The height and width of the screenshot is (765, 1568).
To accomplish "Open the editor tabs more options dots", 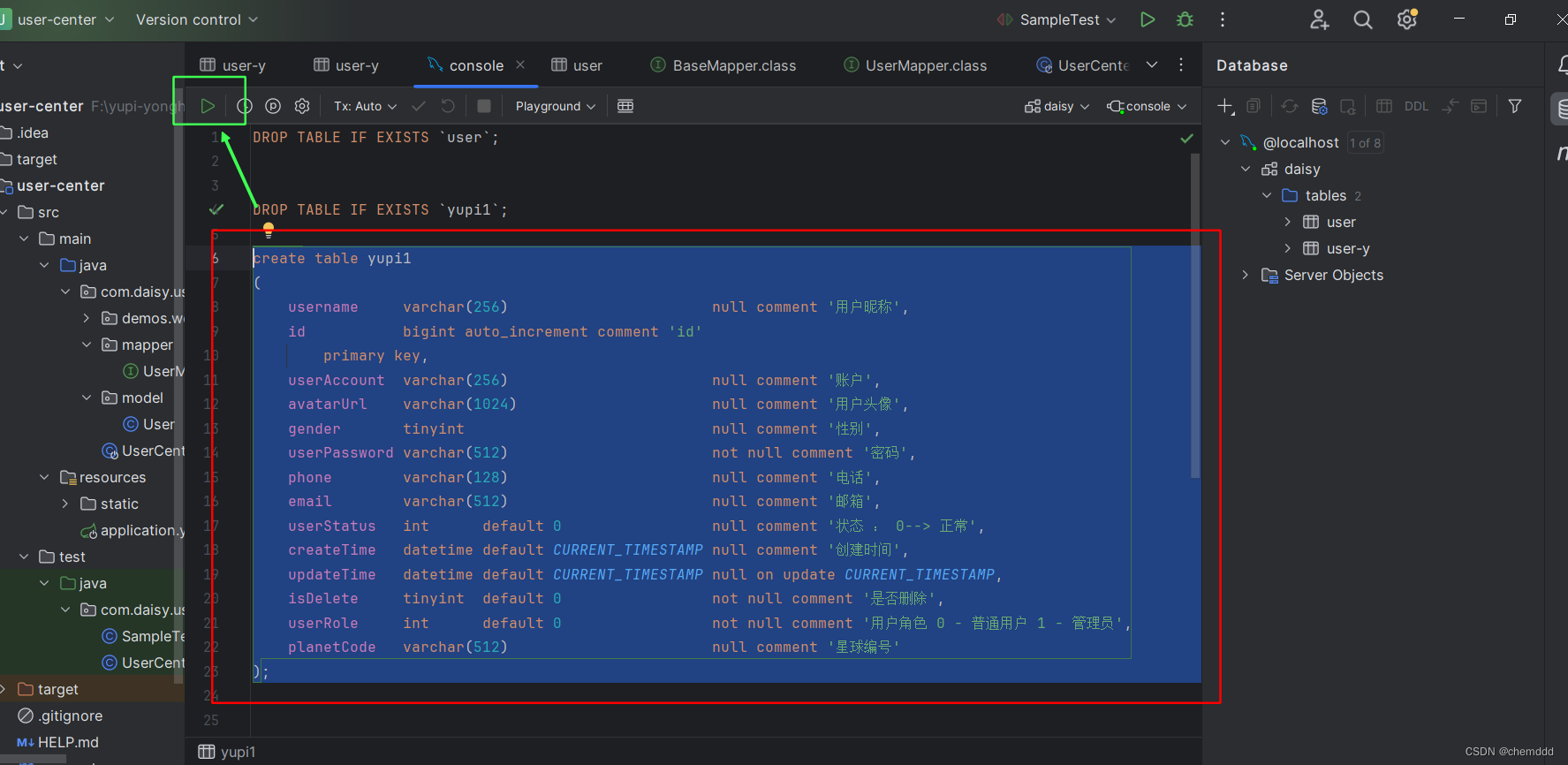I will coord(1181,64).
